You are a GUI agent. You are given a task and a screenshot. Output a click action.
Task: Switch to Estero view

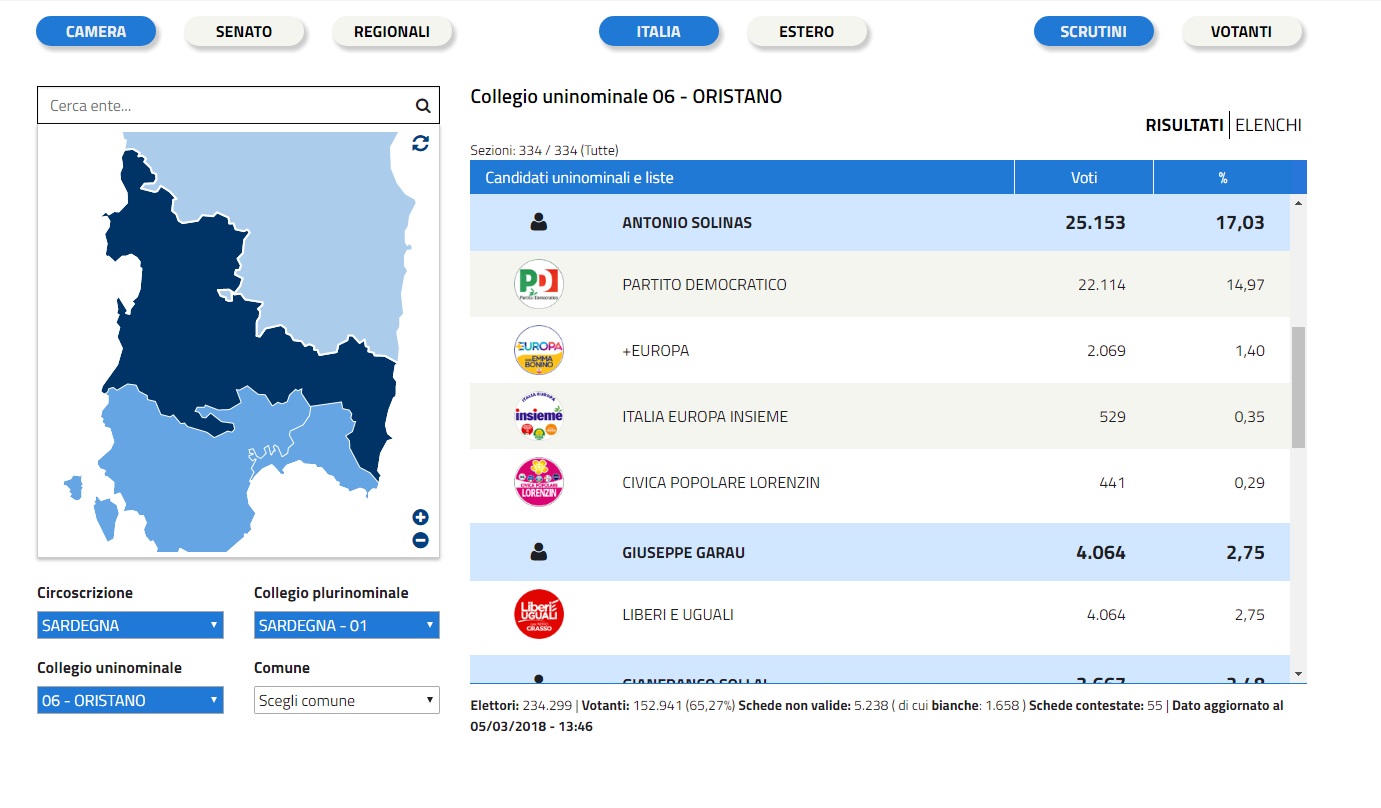pyautogui.click(x=806, y=32)
